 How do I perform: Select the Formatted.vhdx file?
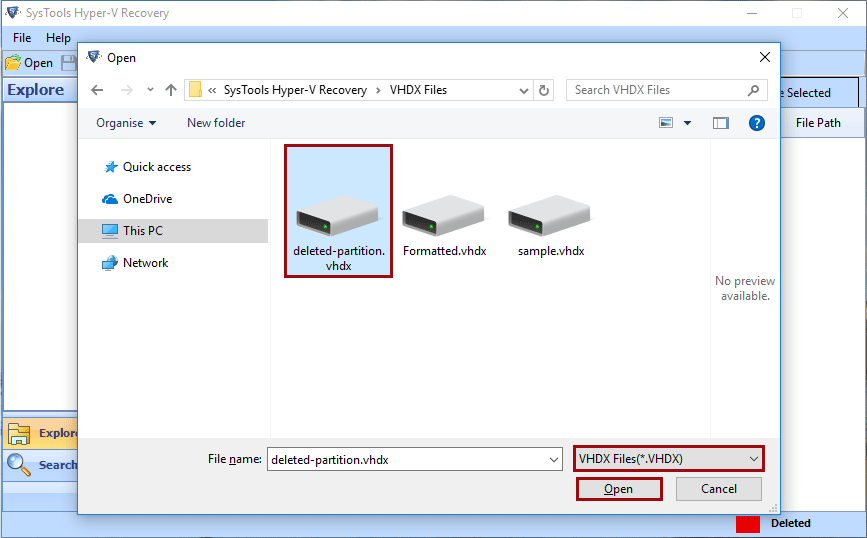pyautogui.click(x=444, y=226)
